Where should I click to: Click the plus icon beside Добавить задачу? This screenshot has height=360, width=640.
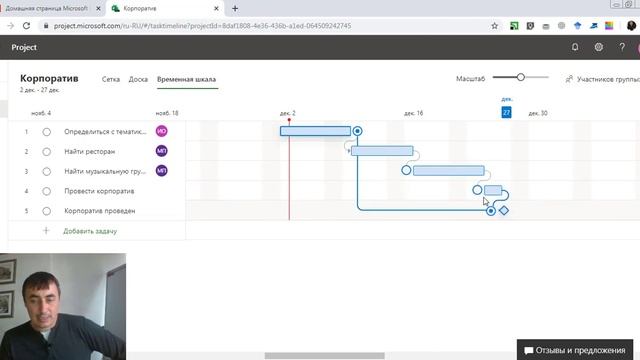[46, 231]
